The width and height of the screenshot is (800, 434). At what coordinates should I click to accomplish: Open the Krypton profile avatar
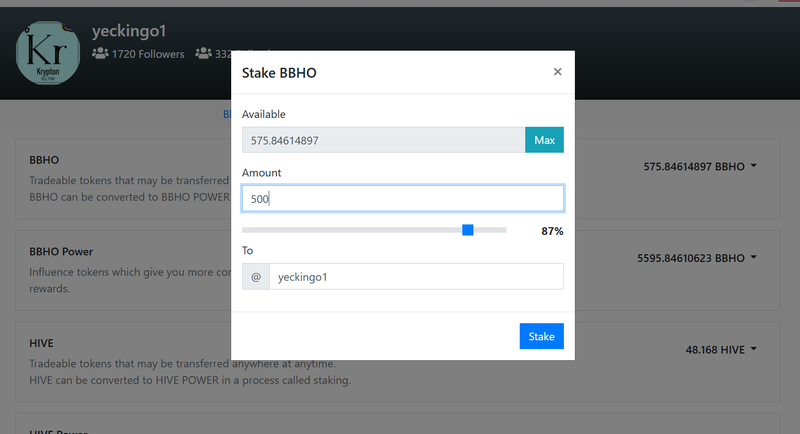tap(47, 53)
